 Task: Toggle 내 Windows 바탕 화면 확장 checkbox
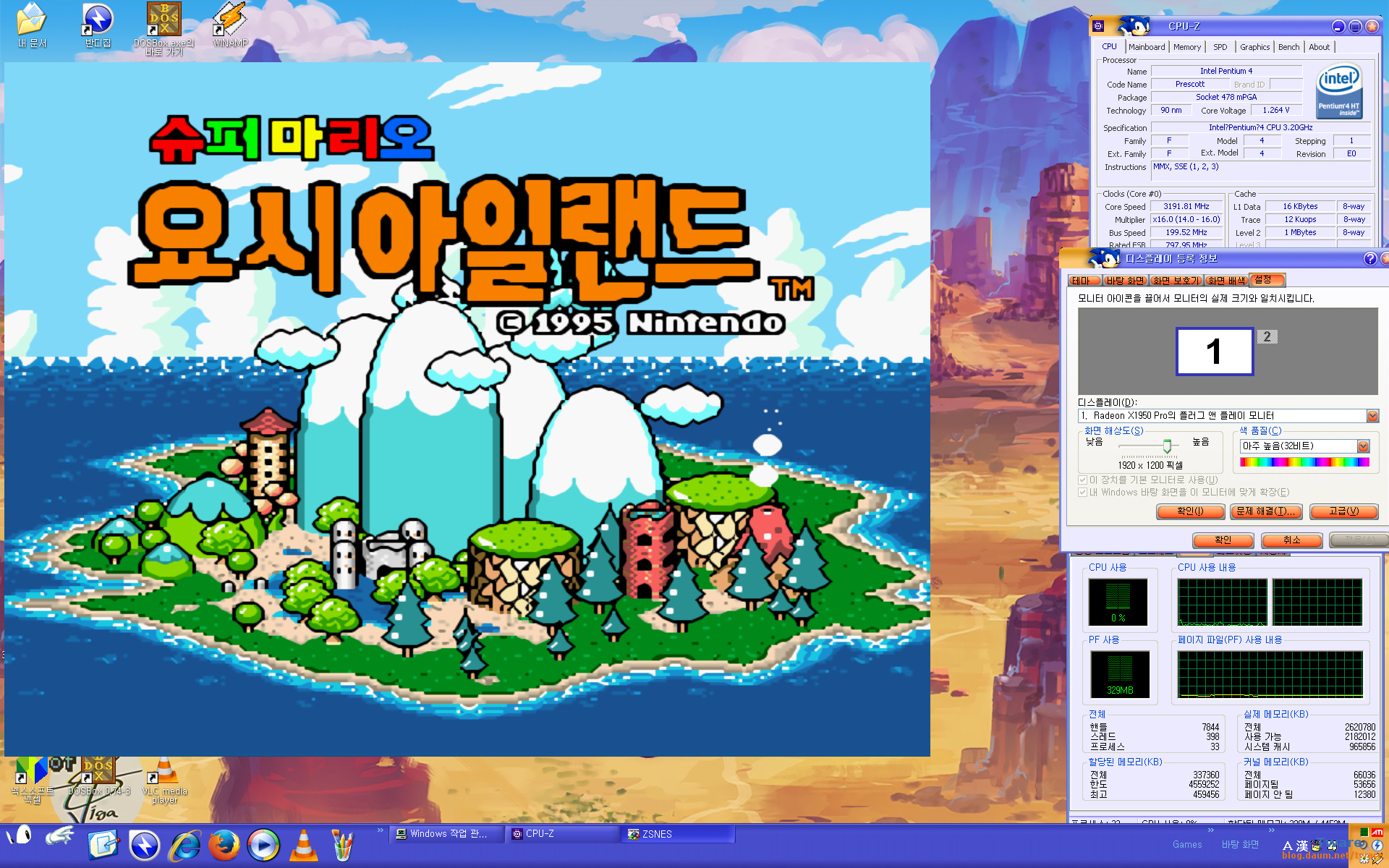(x=1083, y=493)
